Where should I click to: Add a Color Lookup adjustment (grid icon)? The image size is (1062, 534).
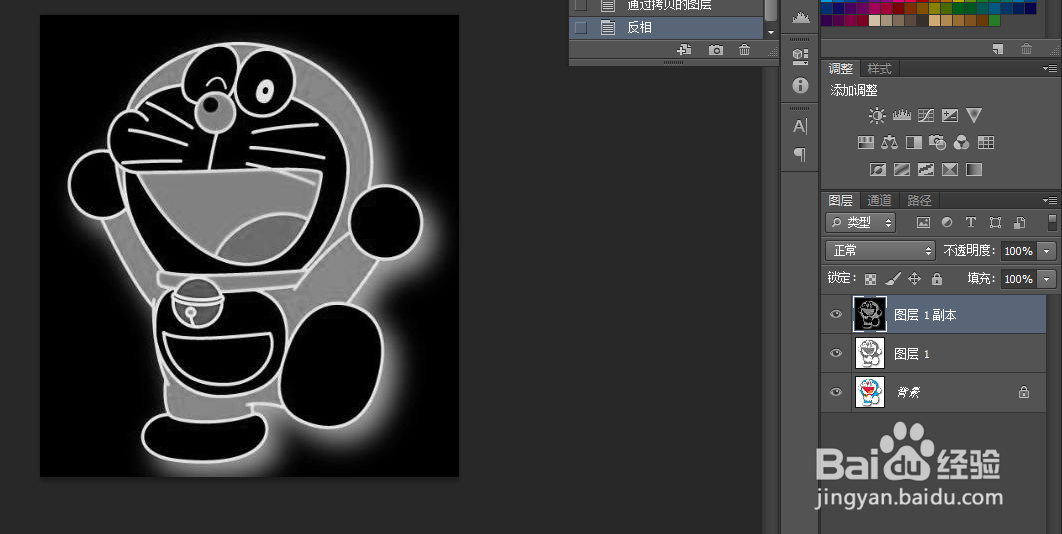click(985, 142)
